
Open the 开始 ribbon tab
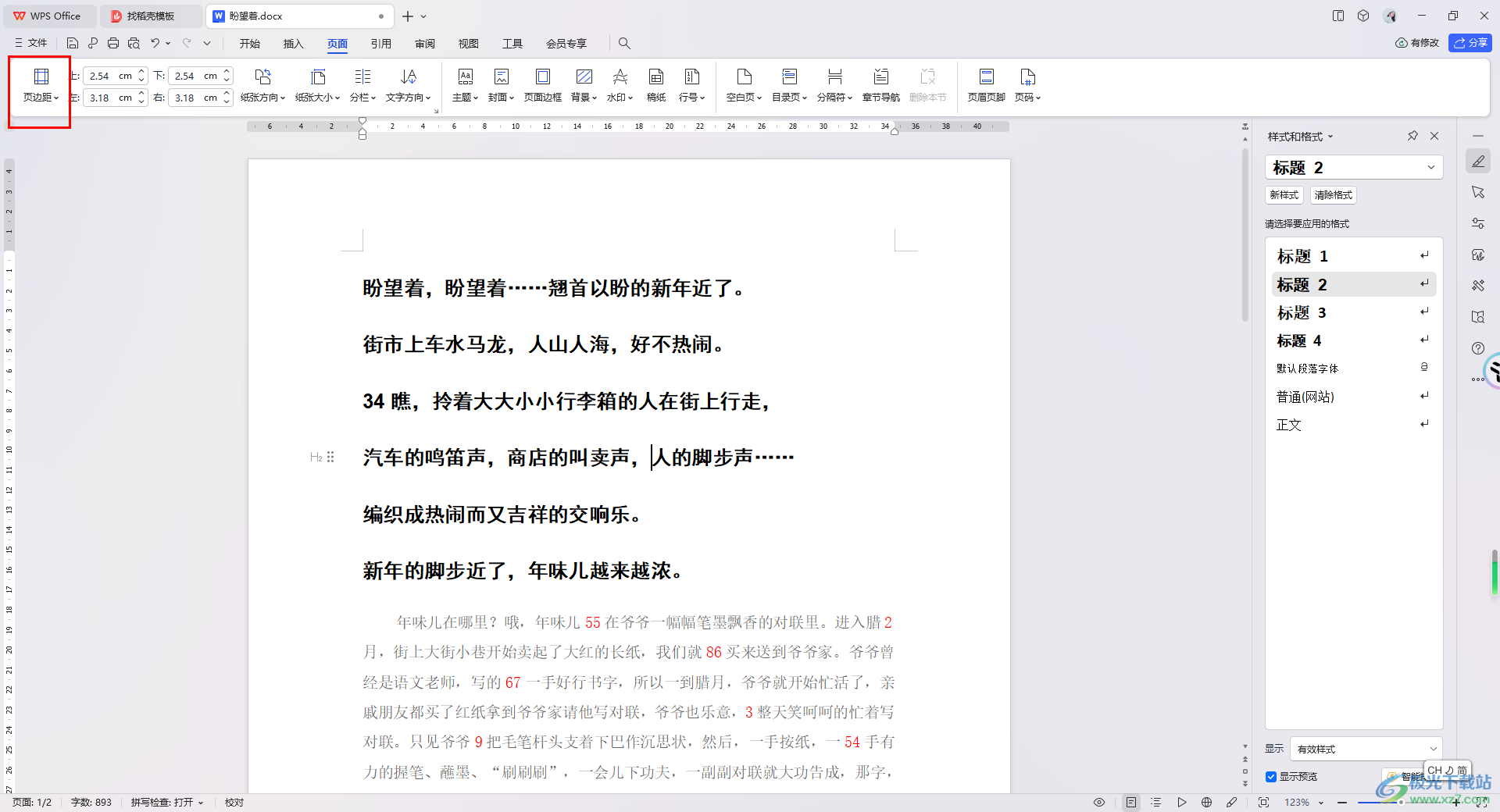point(250,44)
